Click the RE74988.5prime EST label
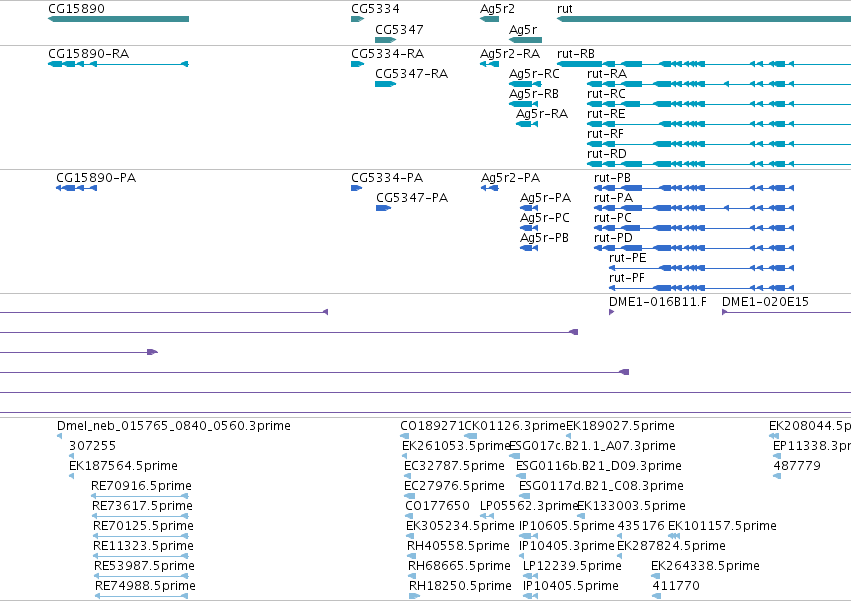The image size is (851, 601). [145, 587]
